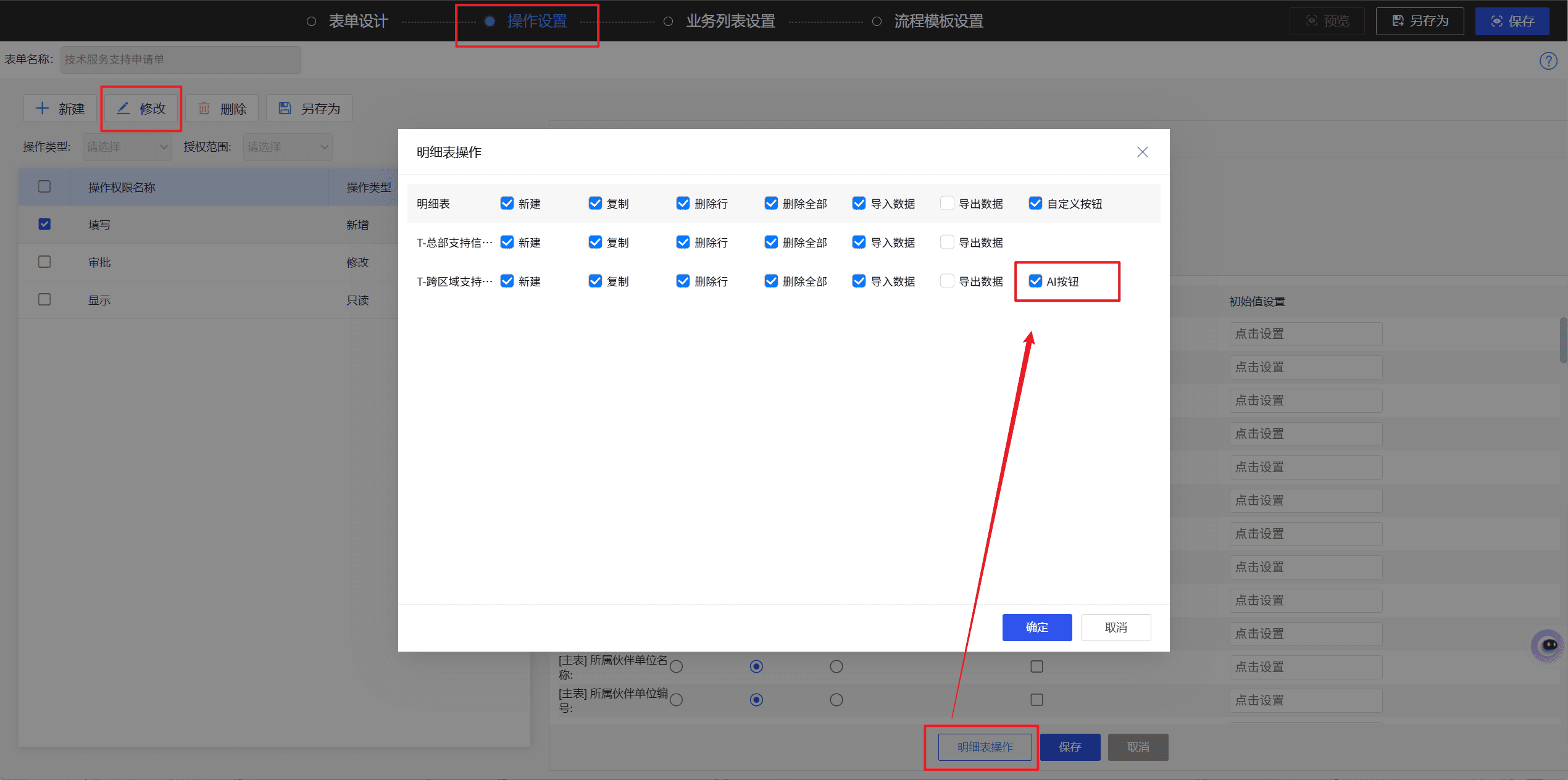Click the 新建 plus toolbar button
Screen dimensions: 1568x780
pyautogui.click(x=60, y=109)
